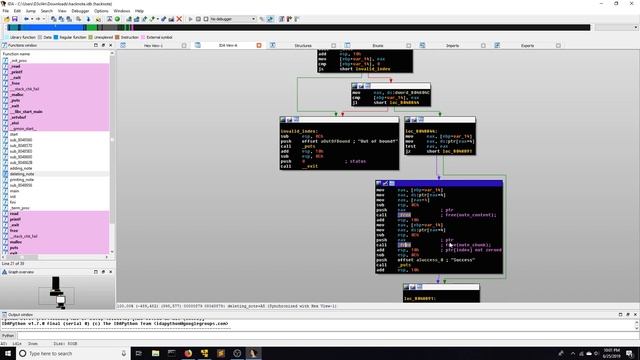The image size is (640, 360).
Task: Open file using the folder toolbar icon
Action: tap(7, 19)
